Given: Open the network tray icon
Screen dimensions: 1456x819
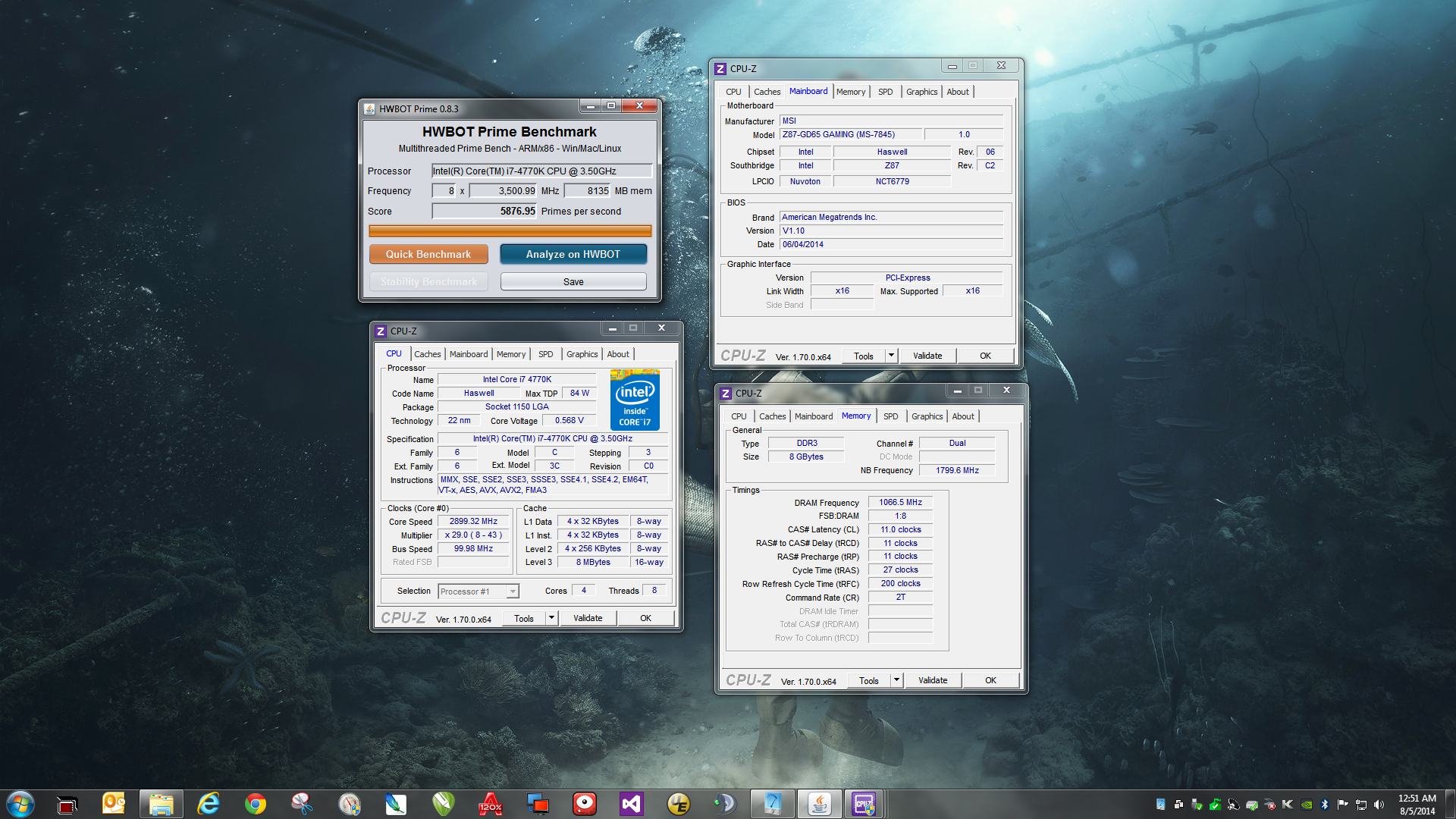Looking at the screenshot, I should tap(1361, 805).
